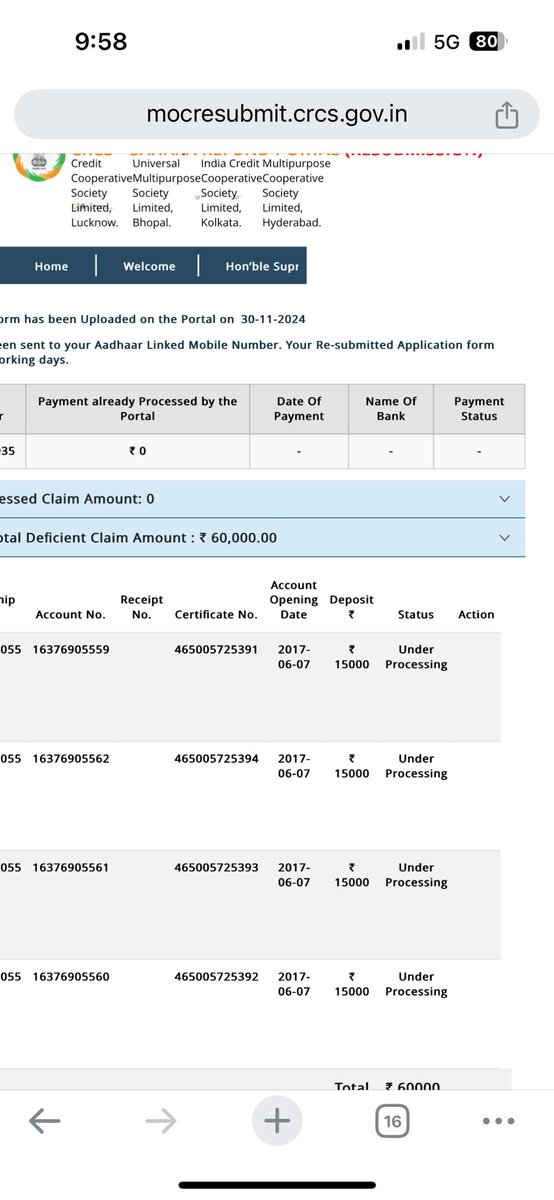Viewport: 554px width, 1200px height.
Task: Go back with the browser back arrow
Action: (x=44, y=1122)
